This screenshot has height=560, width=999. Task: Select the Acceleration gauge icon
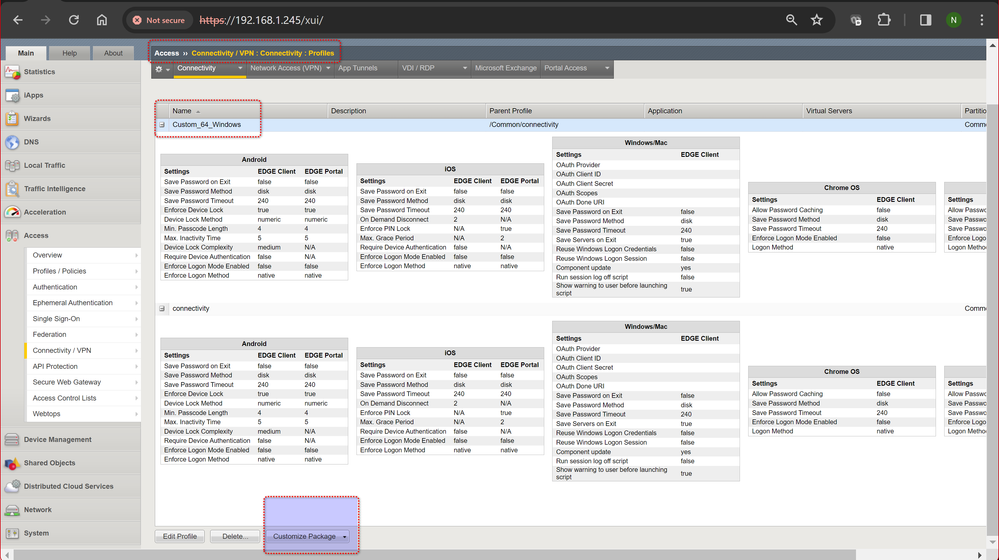(x=13, y=212)
